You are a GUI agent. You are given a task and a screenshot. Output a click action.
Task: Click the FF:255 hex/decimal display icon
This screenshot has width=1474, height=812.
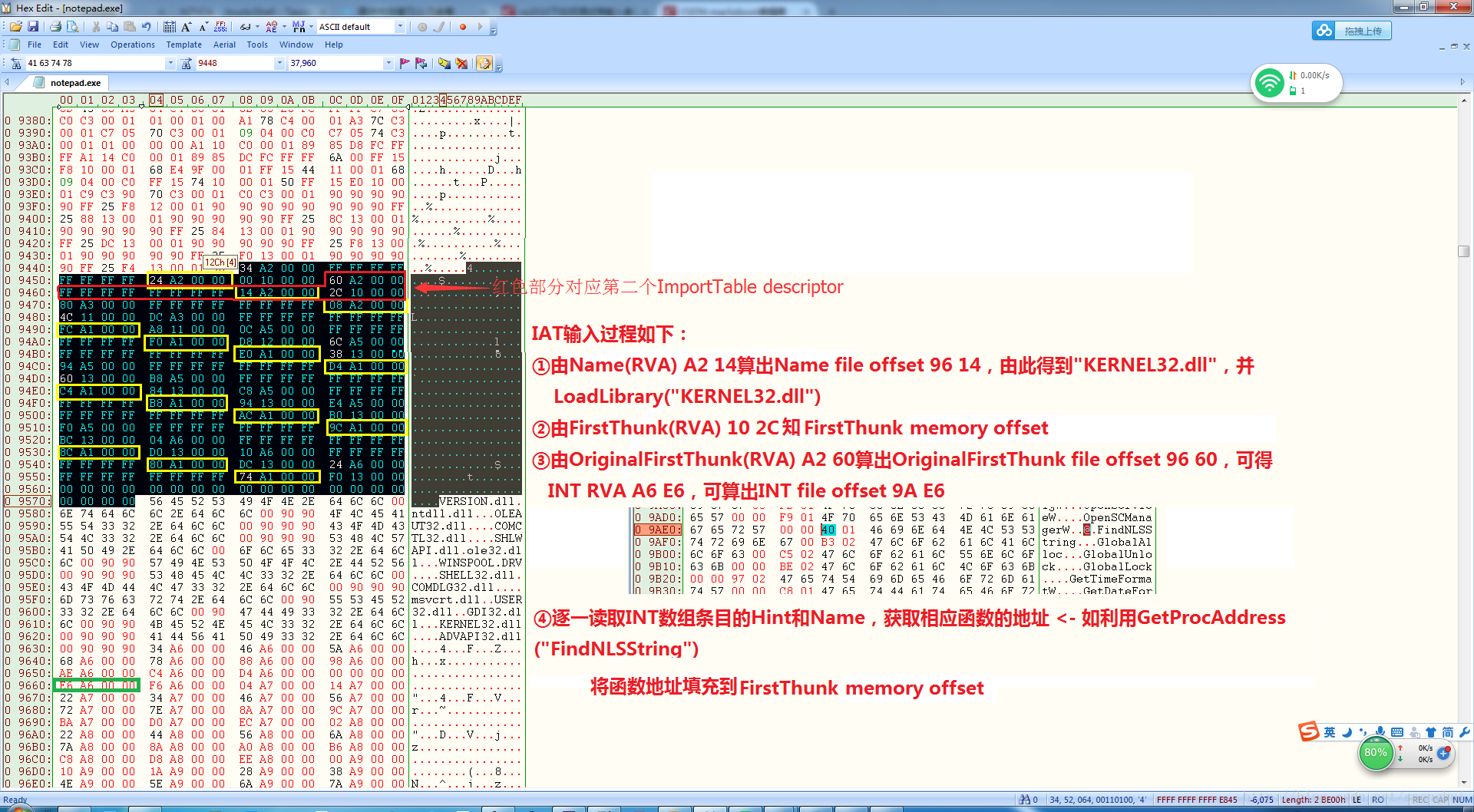pos(220,27)
